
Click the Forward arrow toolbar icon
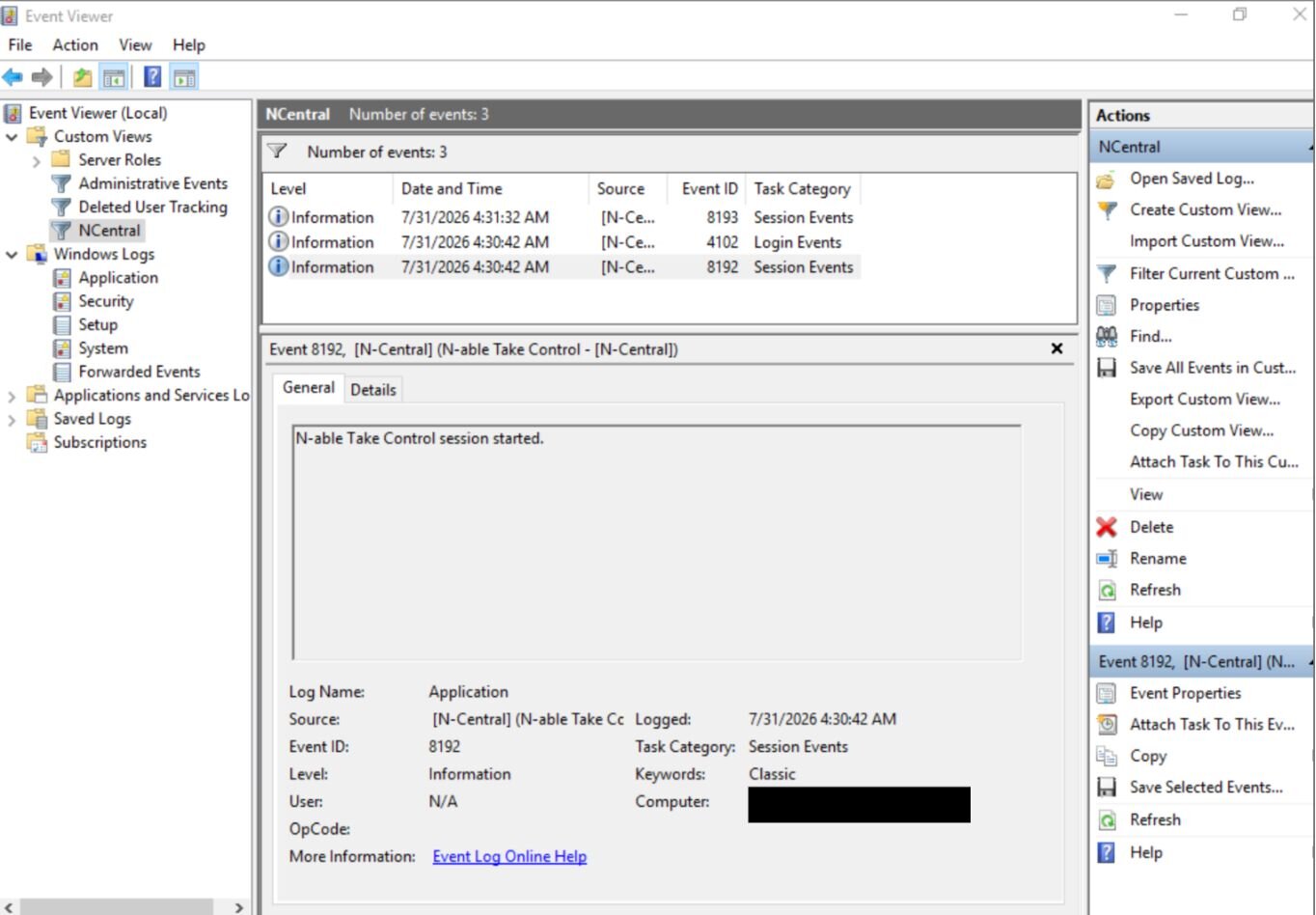[41, 77]
